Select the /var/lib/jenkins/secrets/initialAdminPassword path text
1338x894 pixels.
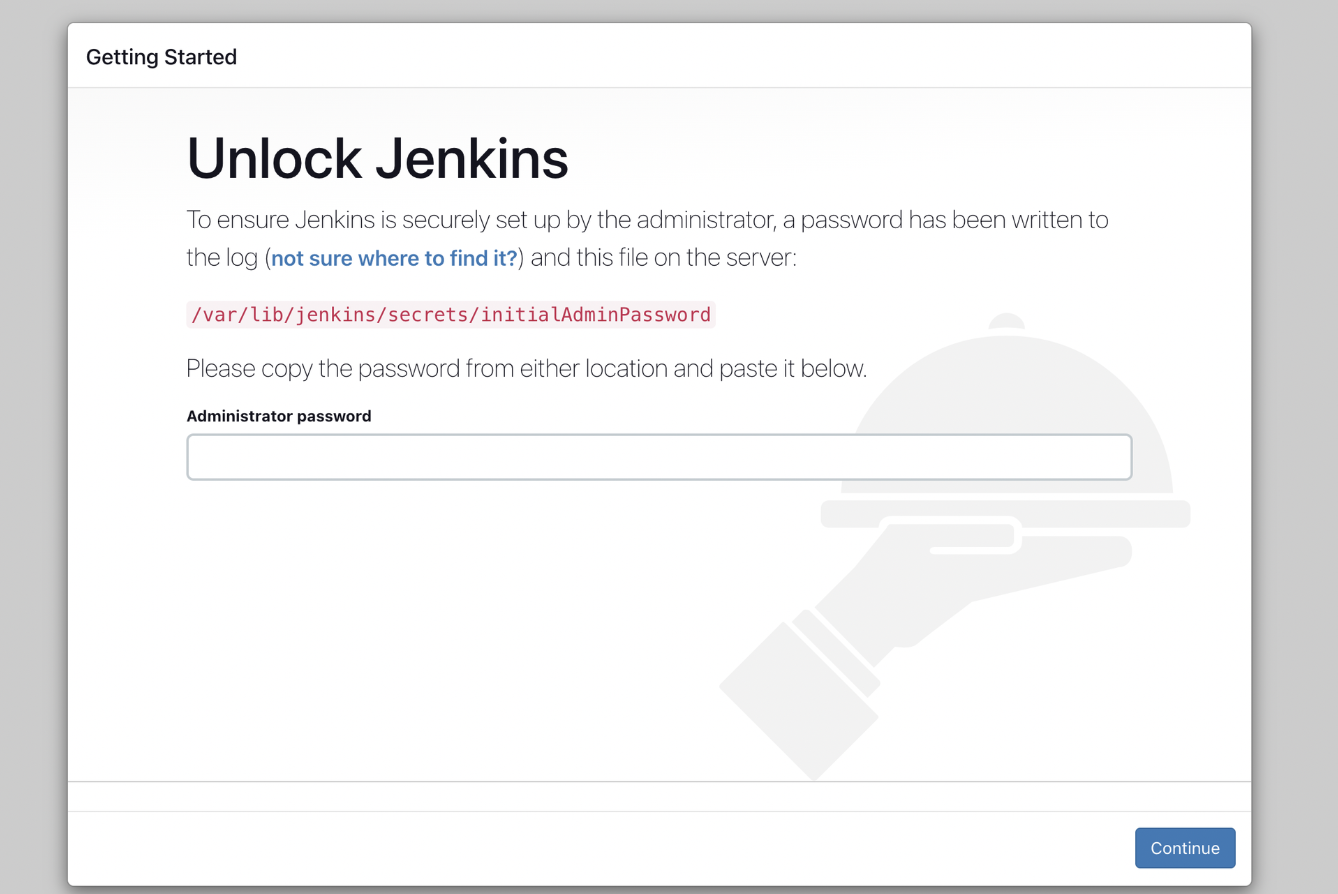pos(451,314)
